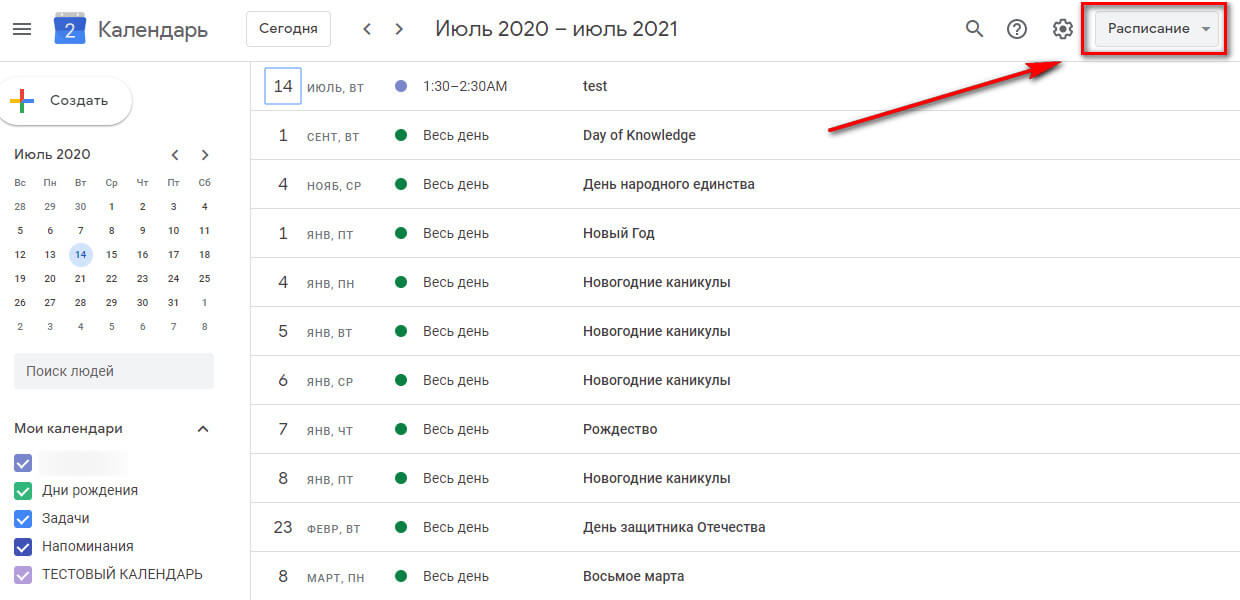Viewport: 1240px width, 600px height.
Task: Open the Help icon
Action: coord(1017,29)
